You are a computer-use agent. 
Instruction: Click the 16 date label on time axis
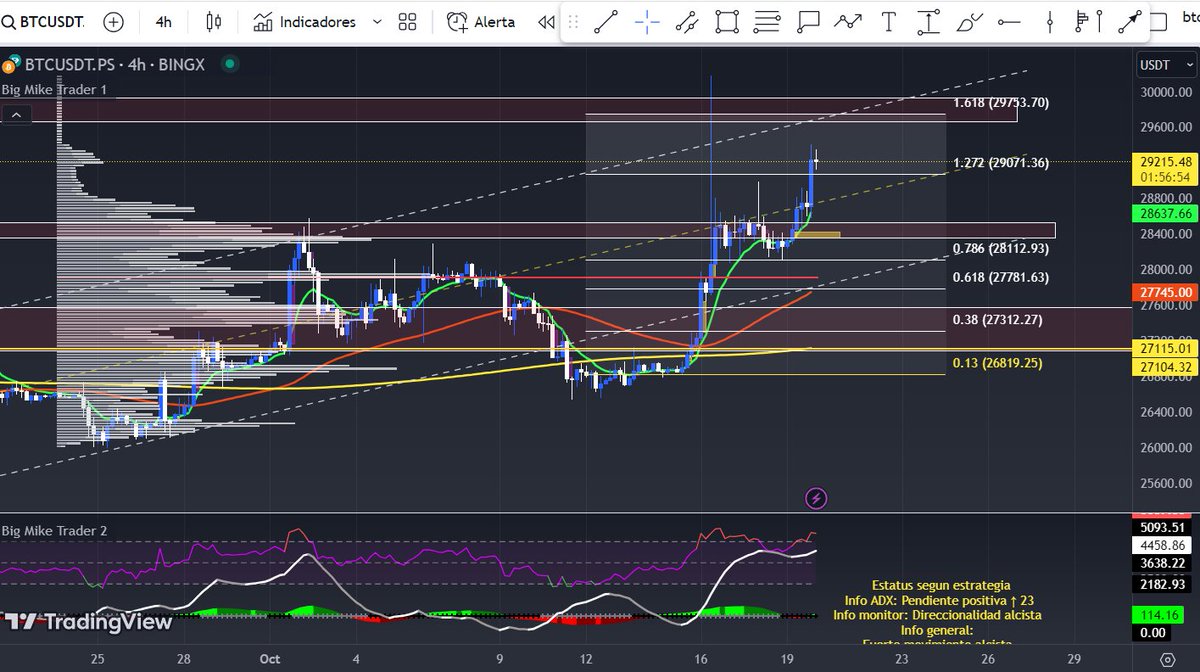pos(702,660)
